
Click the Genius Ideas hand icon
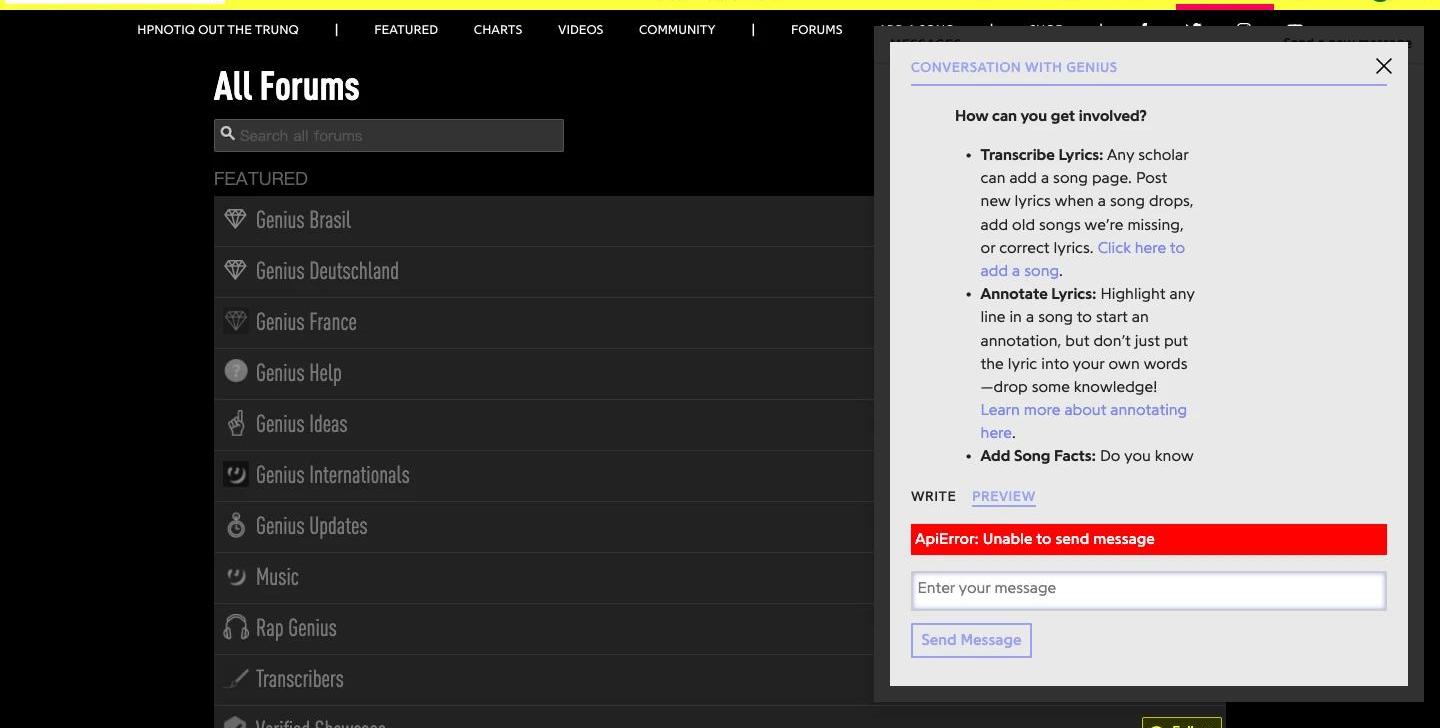(x=235, y=423)
